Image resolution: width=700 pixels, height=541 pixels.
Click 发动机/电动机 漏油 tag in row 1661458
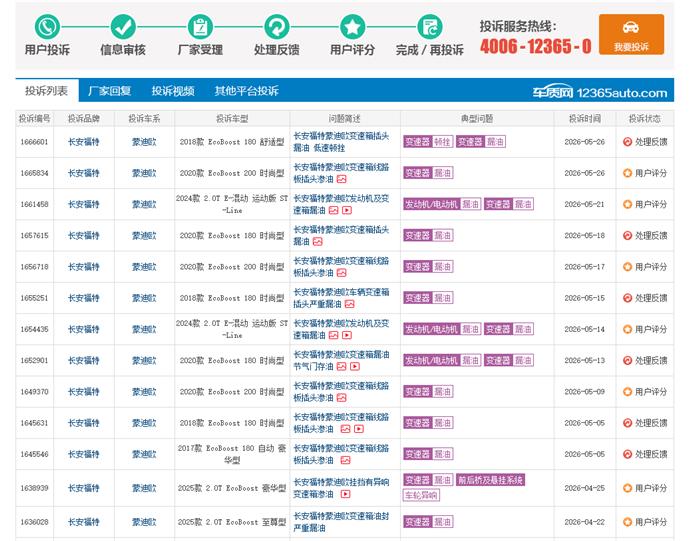pyautogui.click(x=442, y=204)
